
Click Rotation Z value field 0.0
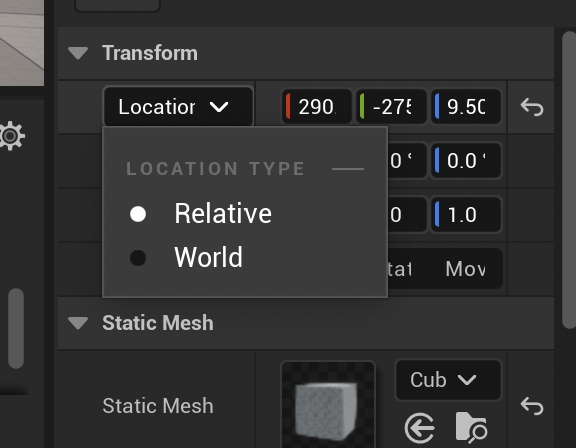pyautogui.click(x=466, y=161)
